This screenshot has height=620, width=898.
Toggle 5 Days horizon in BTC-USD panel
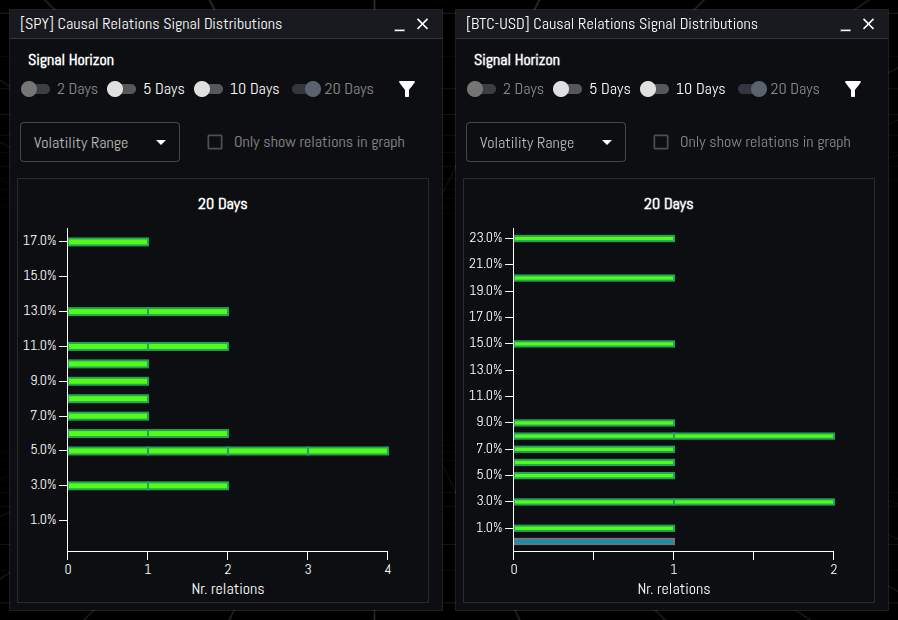click(x=568, y=89)
